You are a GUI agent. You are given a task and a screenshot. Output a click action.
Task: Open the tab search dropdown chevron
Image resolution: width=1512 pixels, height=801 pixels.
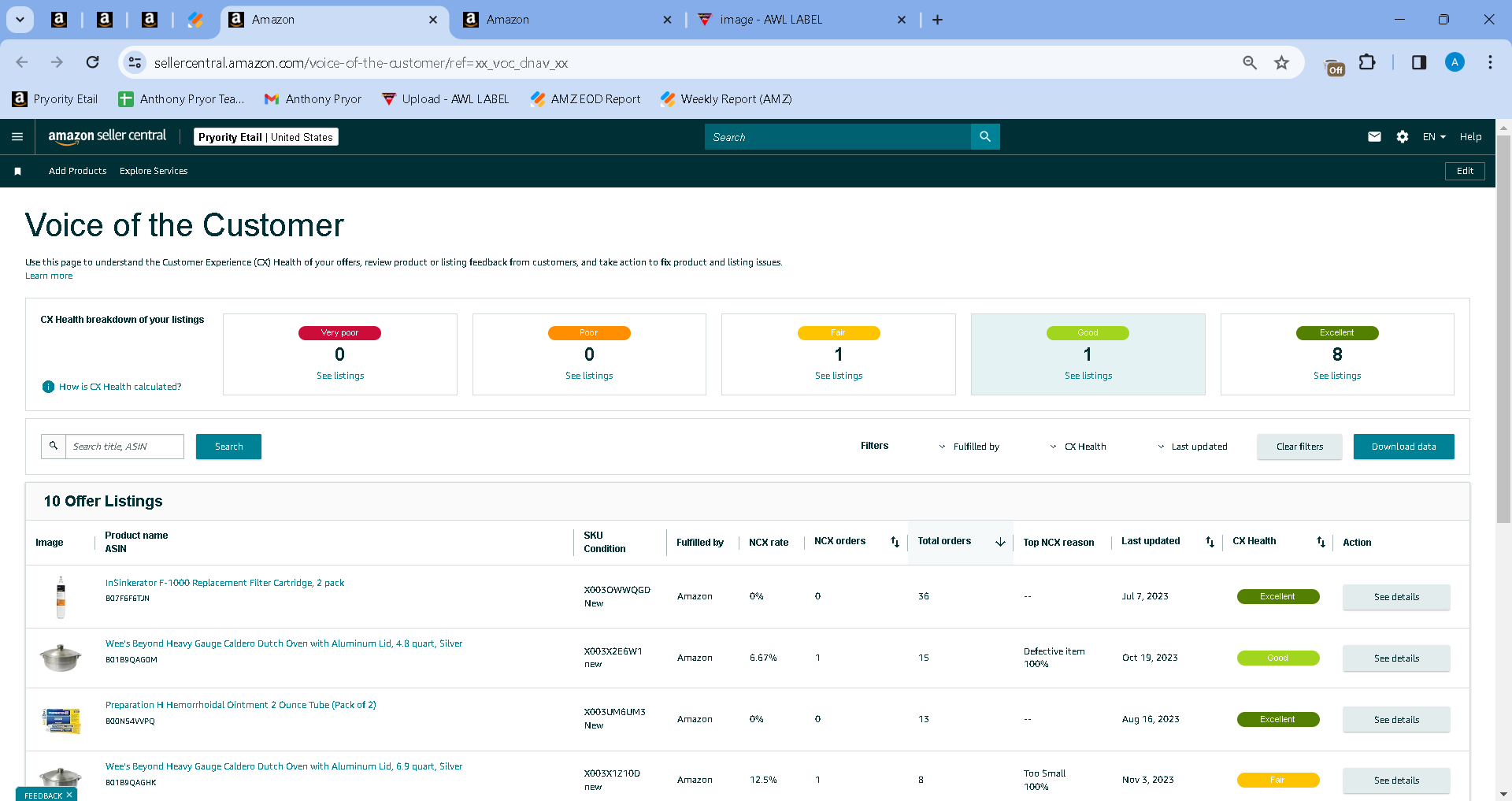coord(20,20)
